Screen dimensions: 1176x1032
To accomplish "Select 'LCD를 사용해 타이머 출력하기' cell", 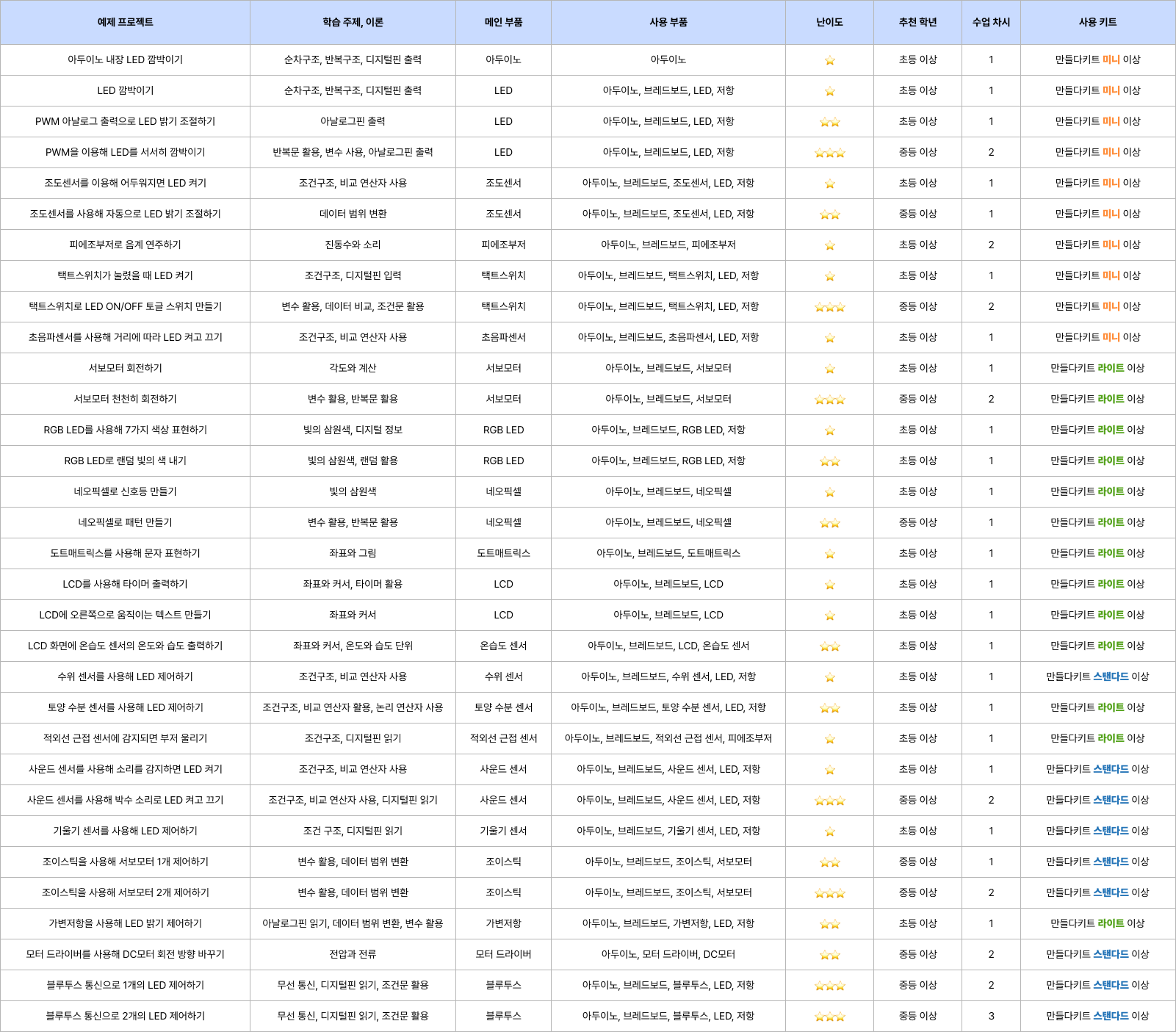I will pyautogui.click(x=125, y=584).
